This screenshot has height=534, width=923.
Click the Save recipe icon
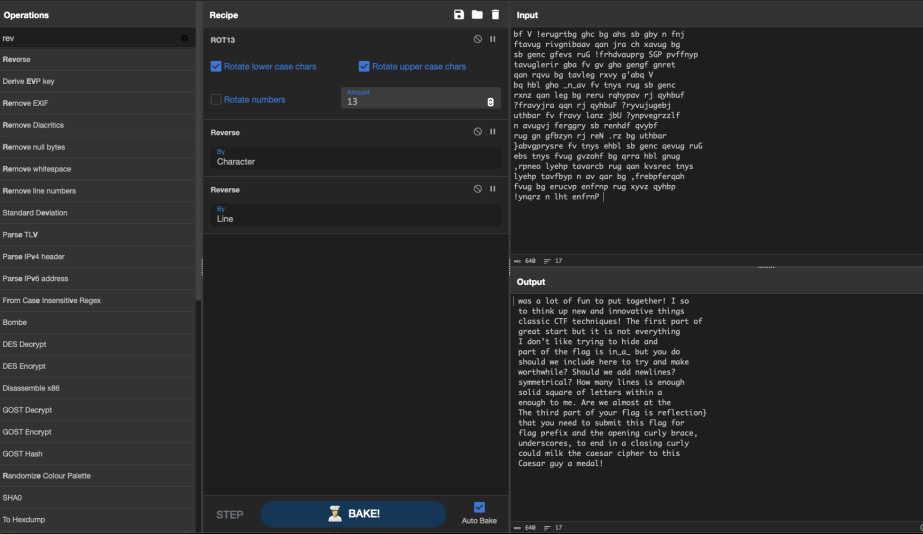tap(459, 15)
